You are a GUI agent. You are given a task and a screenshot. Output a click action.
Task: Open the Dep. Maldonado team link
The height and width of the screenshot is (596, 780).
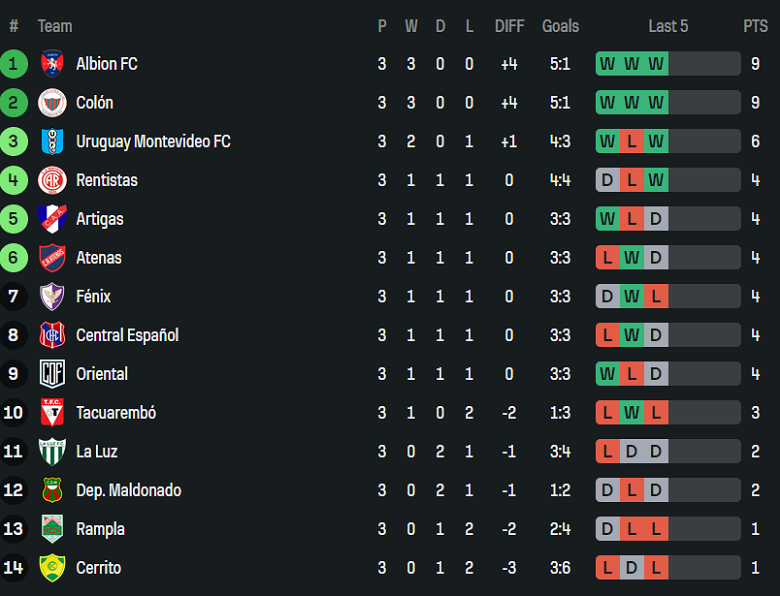tap(128, 491)
